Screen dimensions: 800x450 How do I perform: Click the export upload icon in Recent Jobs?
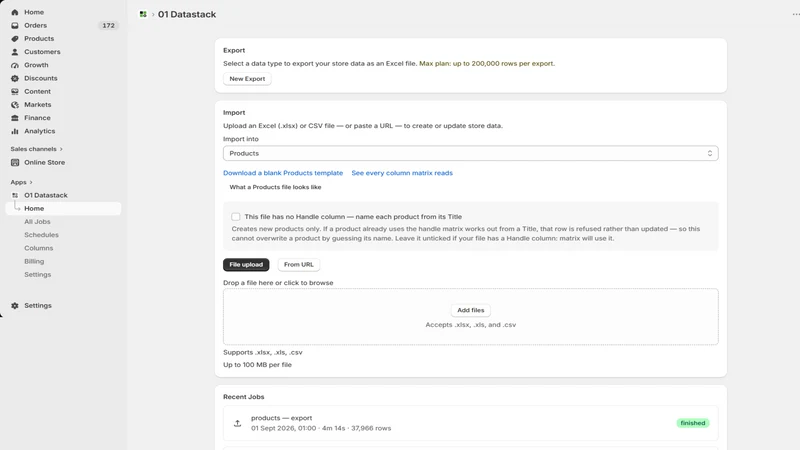(237, 423)
